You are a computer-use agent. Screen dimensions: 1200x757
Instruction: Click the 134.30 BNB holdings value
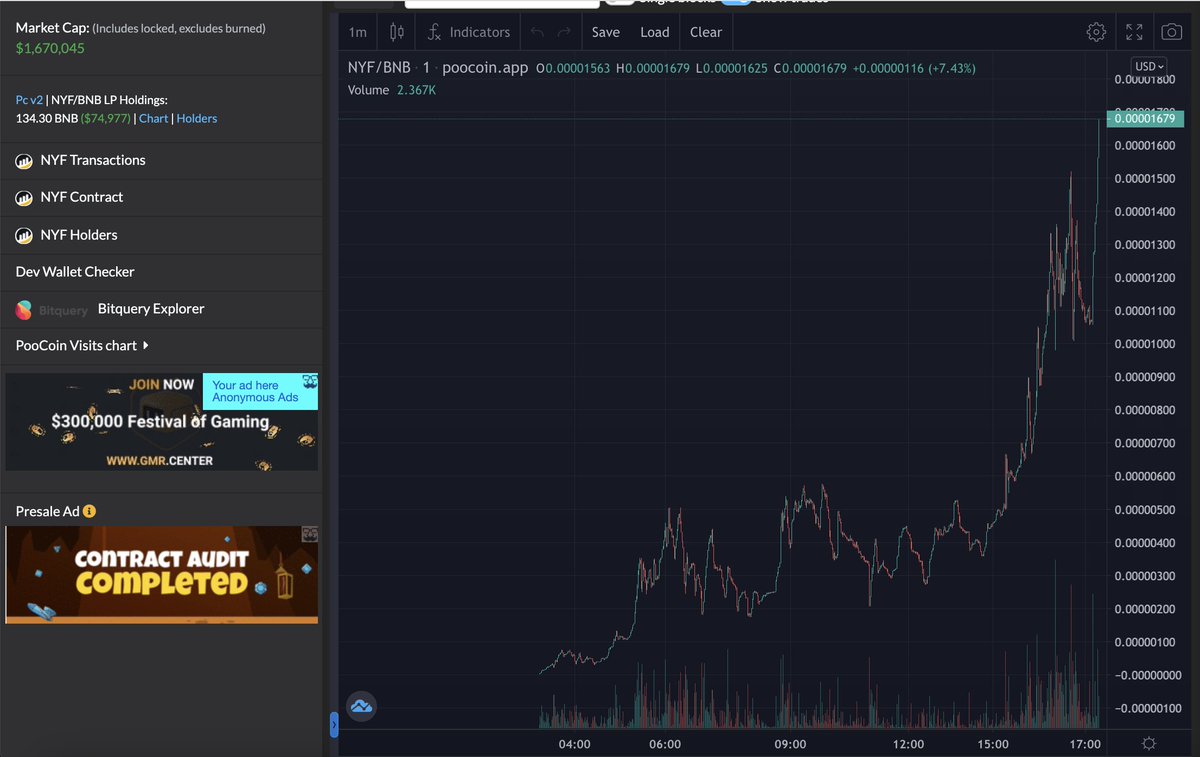pos(46,118)
